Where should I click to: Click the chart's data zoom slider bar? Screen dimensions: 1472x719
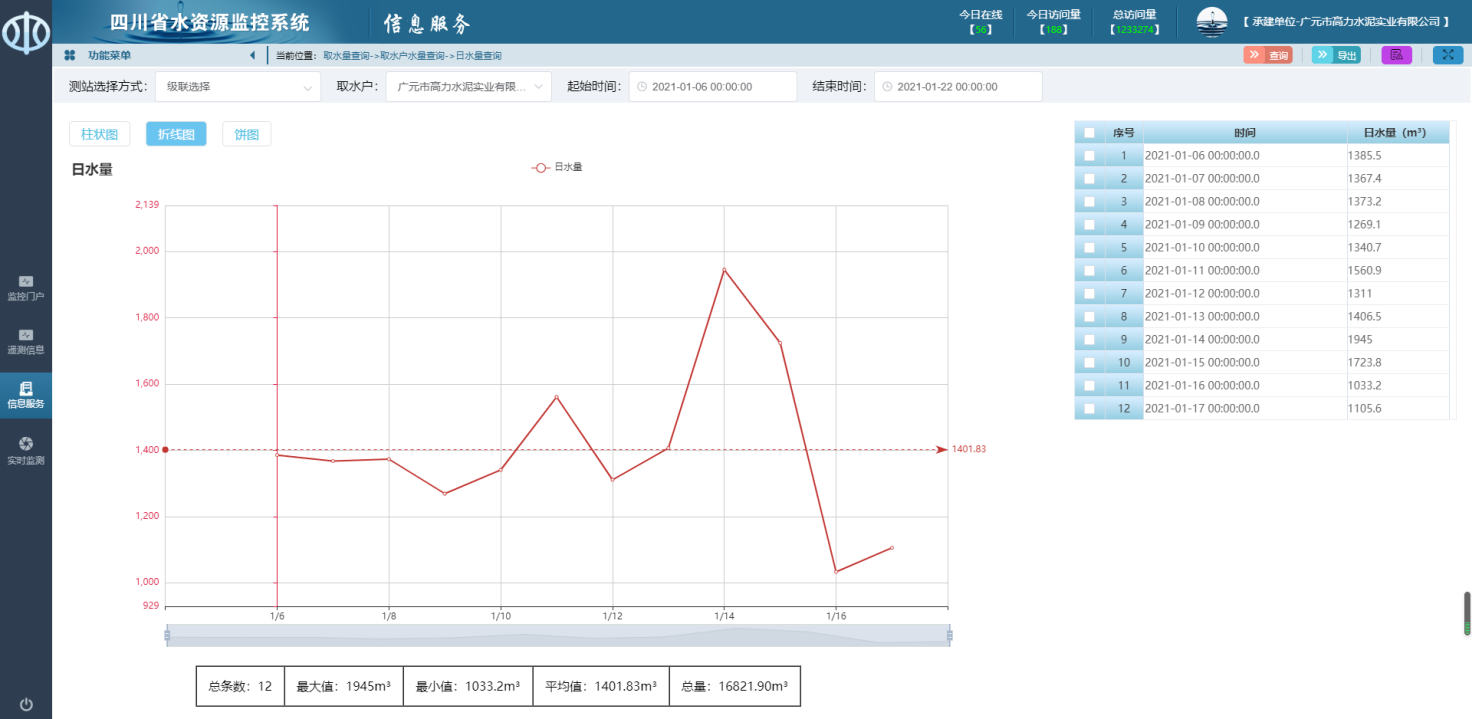(x=557, y=635)
